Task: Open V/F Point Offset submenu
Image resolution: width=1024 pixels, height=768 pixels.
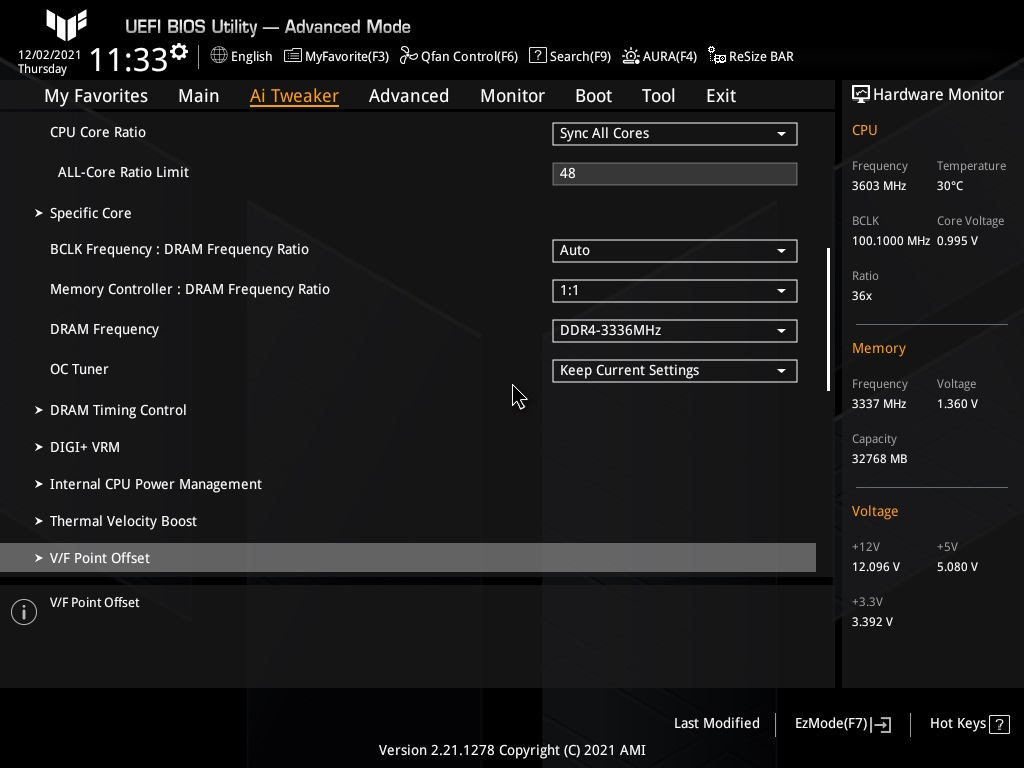Action: (408, 558)
